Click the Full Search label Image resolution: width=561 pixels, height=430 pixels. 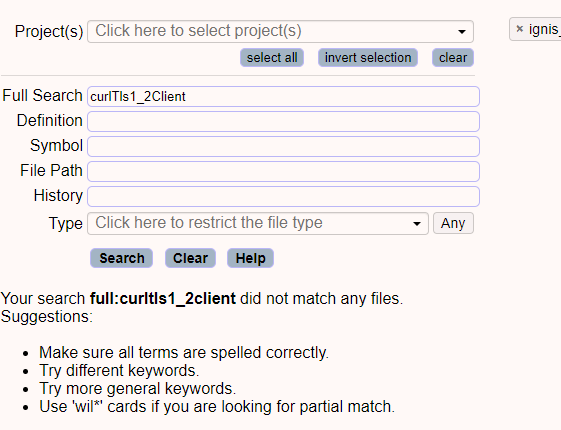pyautogui.click(x=42, y=96)
